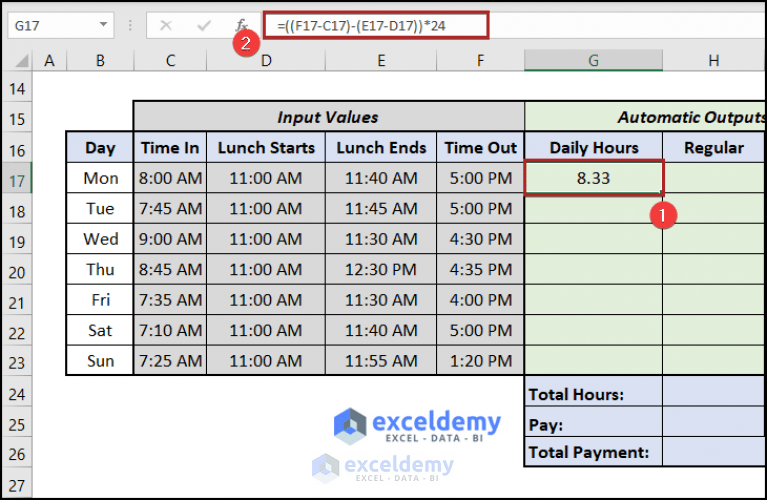The width and height of the screenshot is (767, 500).
Task: Select column B header
Action: pyautogui.click(x=100, y=61)
